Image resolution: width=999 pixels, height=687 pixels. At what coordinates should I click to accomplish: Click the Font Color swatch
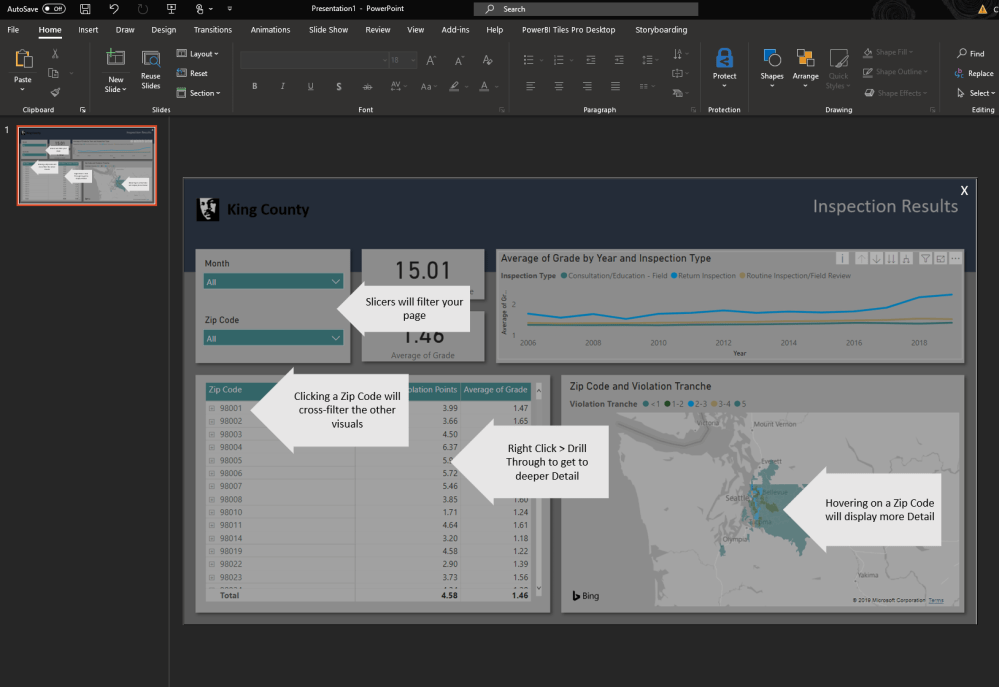coord(484,87)
